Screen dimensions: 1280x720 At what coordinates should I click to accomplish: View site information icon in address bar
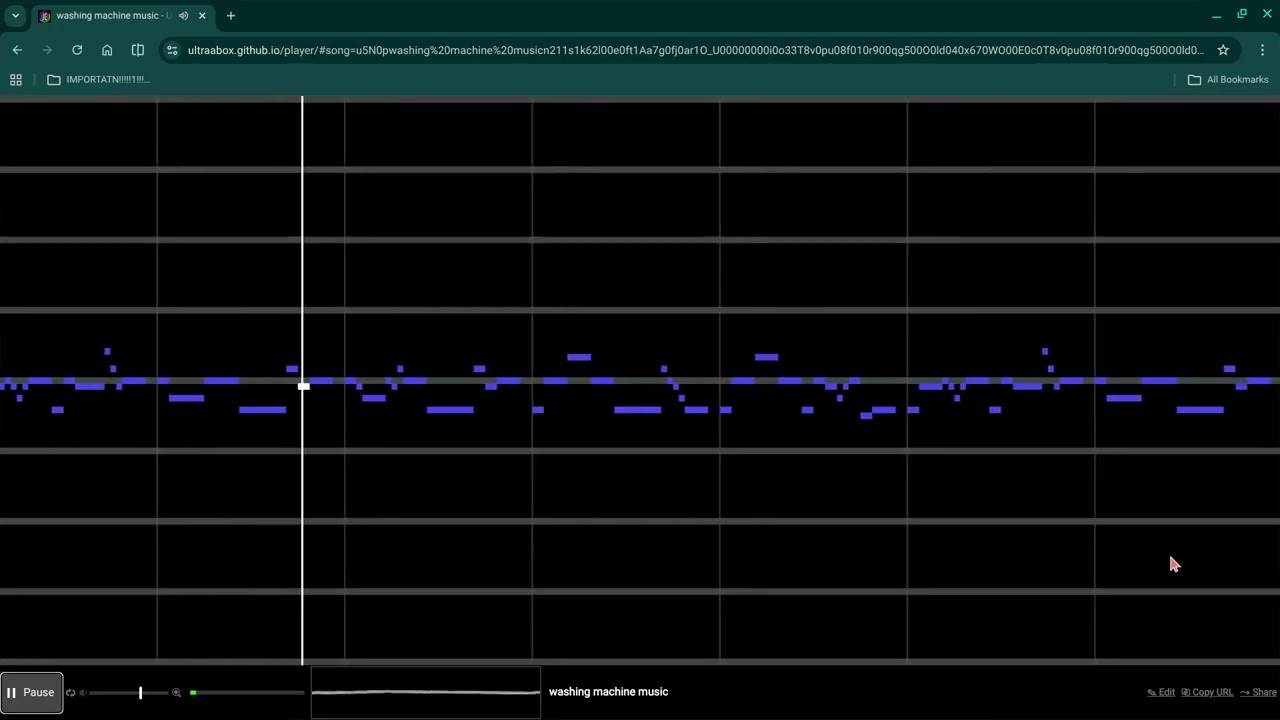[x=172, y=50]
